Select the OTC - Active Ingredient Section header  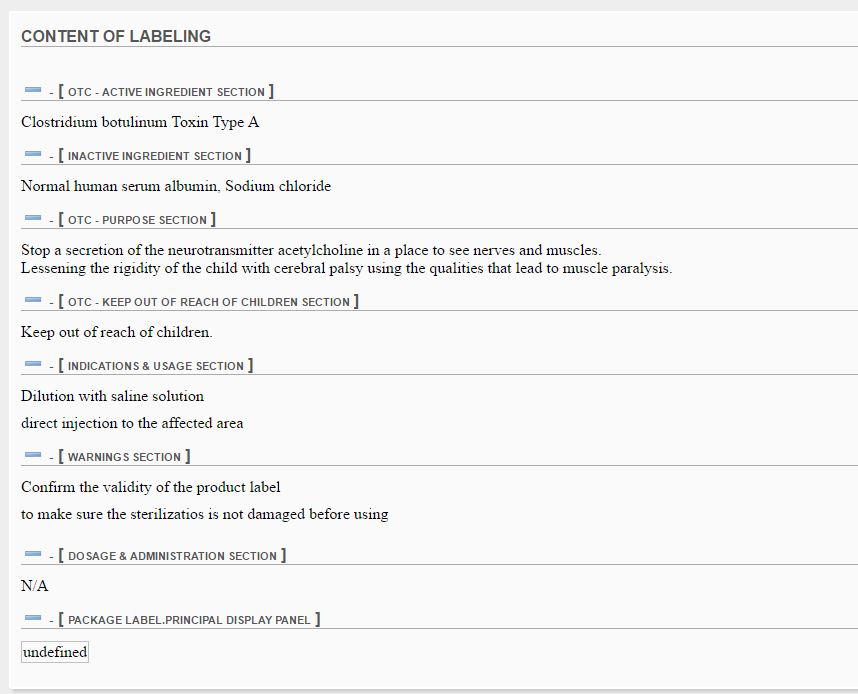click(x=166, y=92)
